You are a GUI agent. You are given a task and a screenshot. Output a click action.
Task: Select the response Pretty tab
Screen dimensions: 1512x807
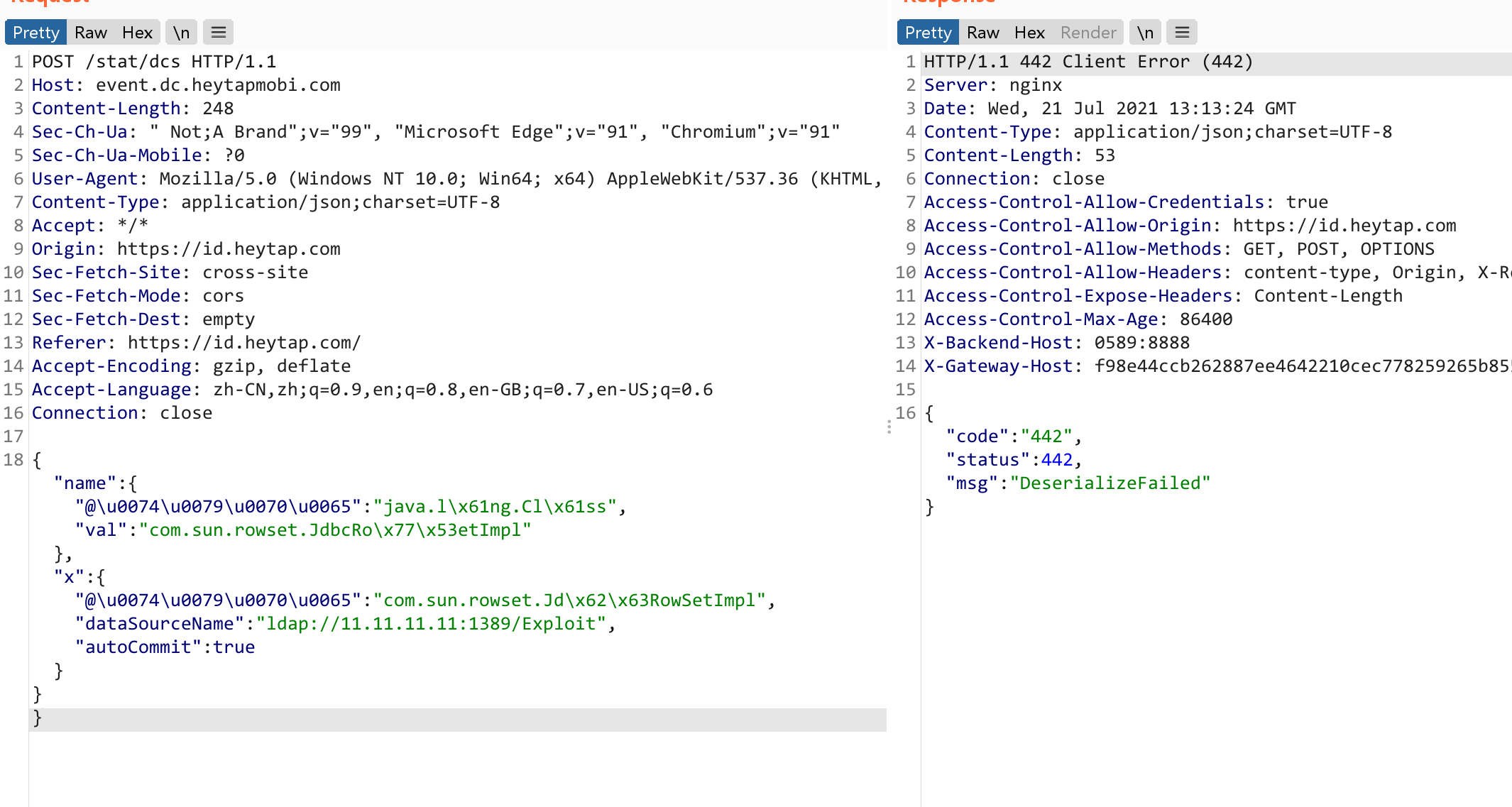coord(928,33)
